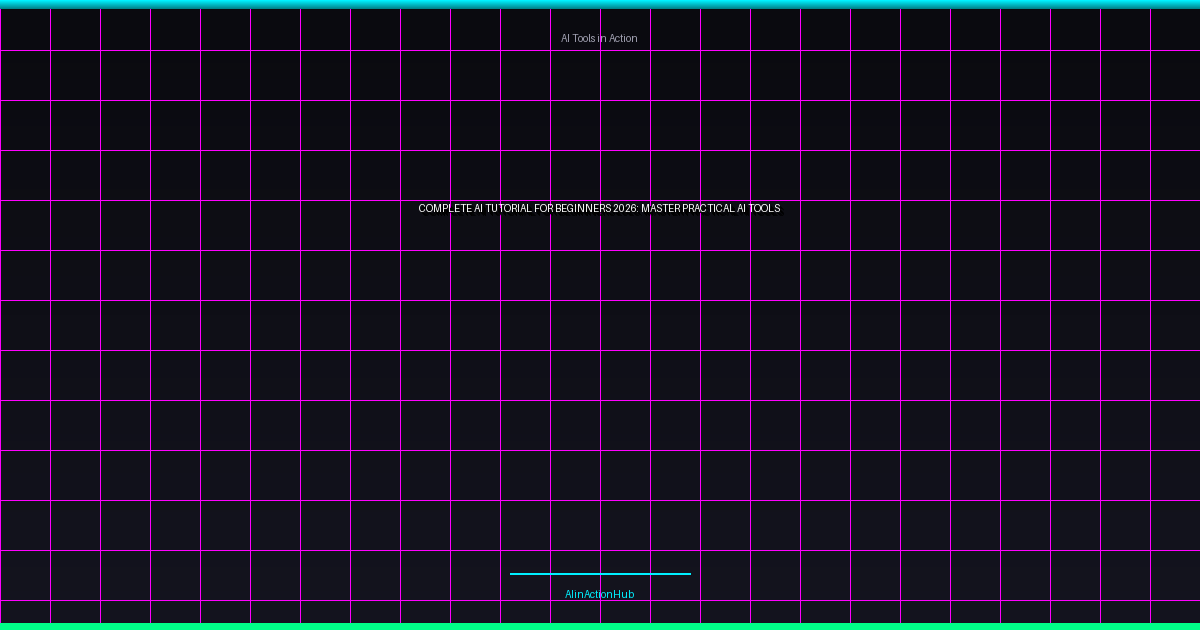Select the main title text
The height and width of the screenshot is (630, 1200).
click(x=599, y=209)
